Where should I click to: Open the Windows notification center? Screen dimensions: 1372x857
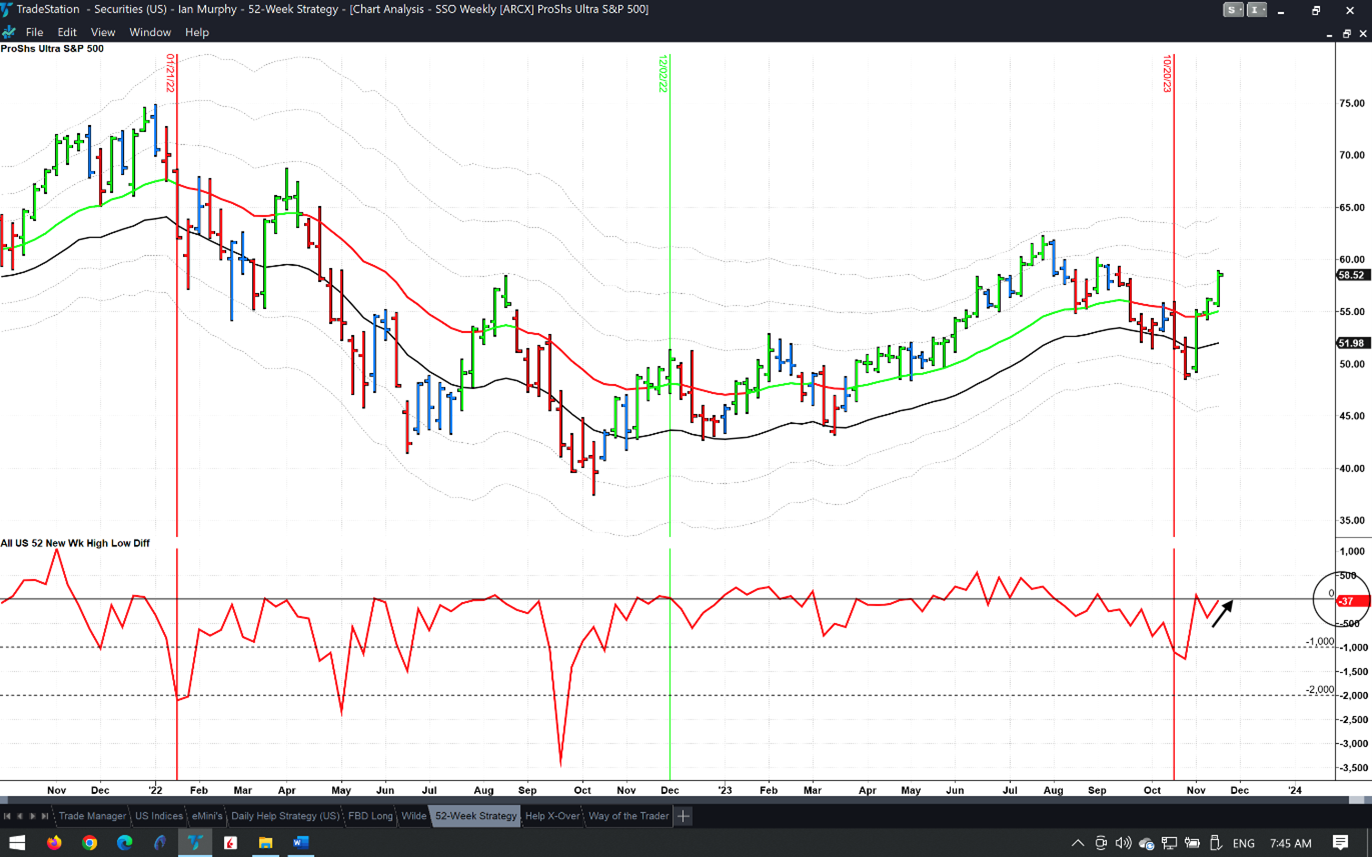click(x=1340, y=843)
